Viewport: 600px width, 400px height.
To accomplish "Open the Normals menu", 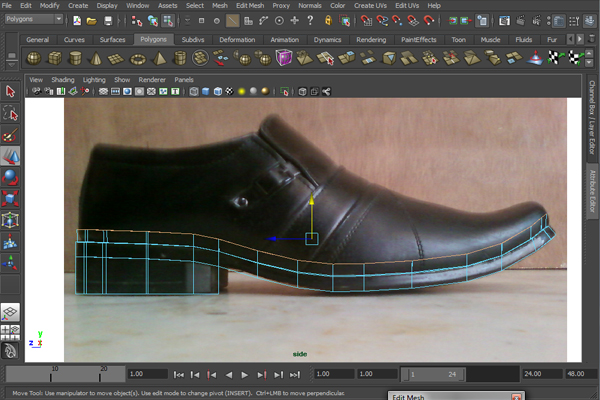I will [310, 5].
